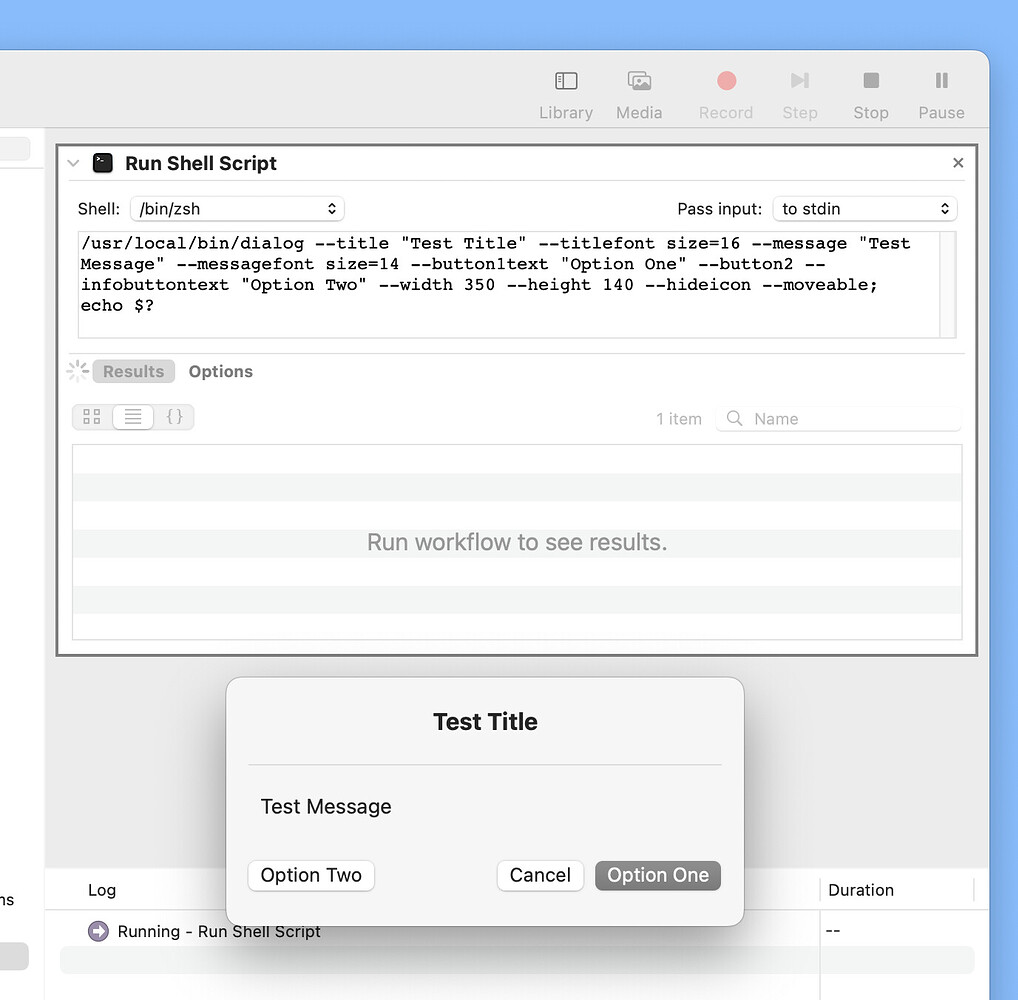Toggle the list view for results
1018x1000 pixels.
pos(133,417)
